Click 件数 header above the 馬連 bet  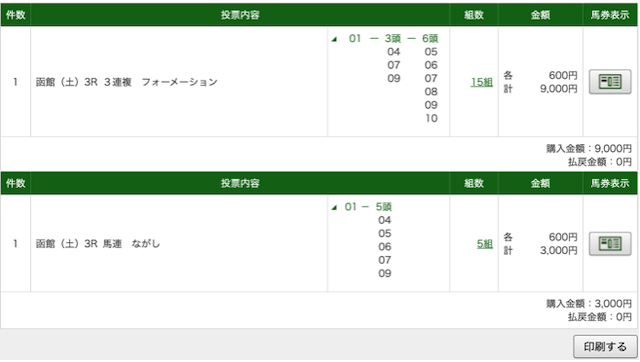coord(16,183)
